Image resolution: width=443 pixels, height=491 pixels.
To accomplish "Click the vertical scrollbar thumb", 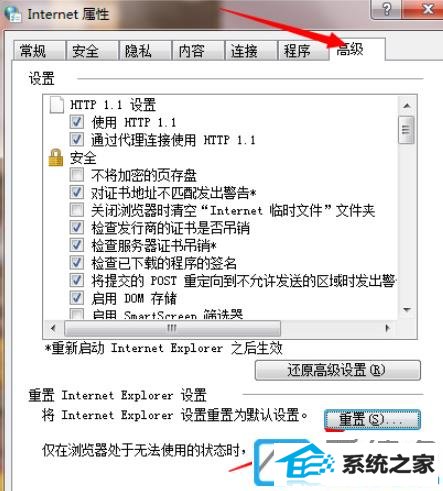I will tap(406, 130).
